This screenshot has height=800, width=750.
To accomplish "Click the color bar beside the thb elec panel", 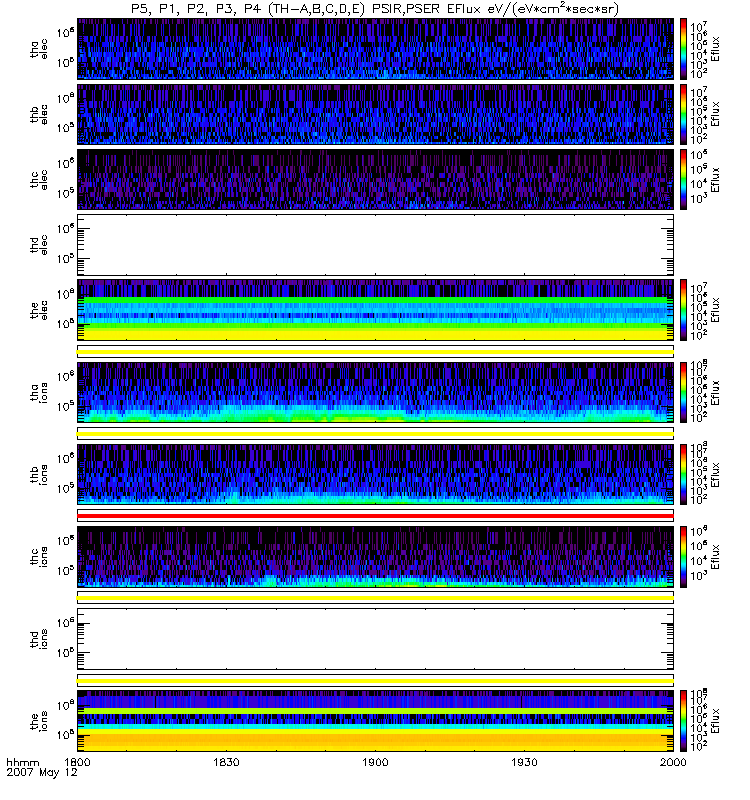I will (x=683, y=114).
